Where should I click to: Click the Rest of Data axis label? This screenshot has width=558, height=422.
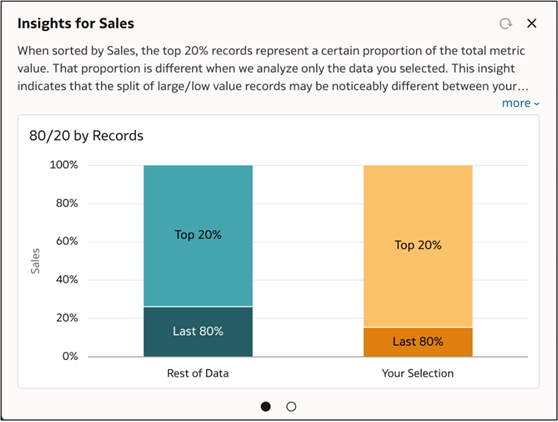[198, 373]
